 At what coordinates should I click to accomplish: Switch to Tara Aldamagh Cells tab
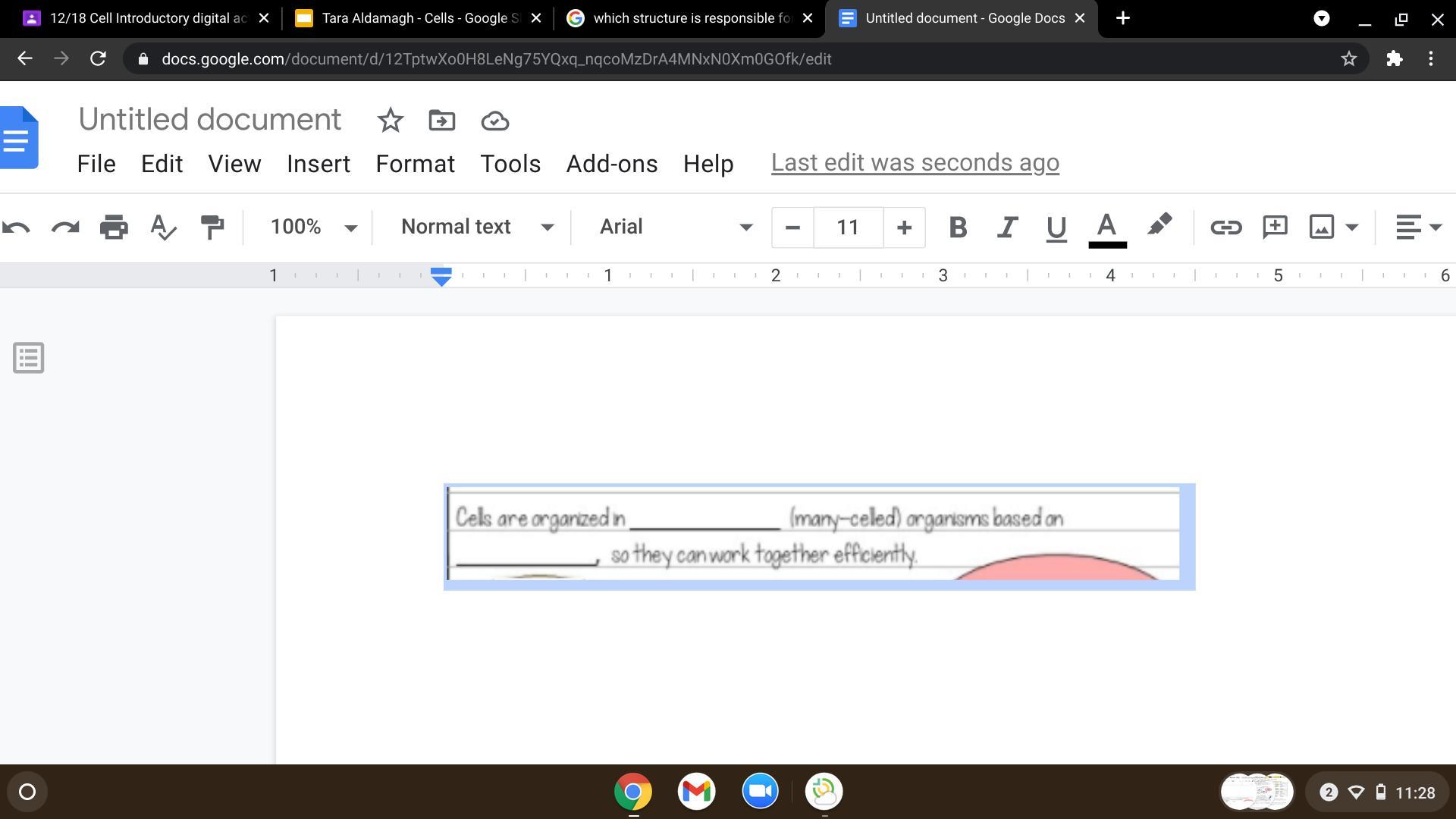417,18
